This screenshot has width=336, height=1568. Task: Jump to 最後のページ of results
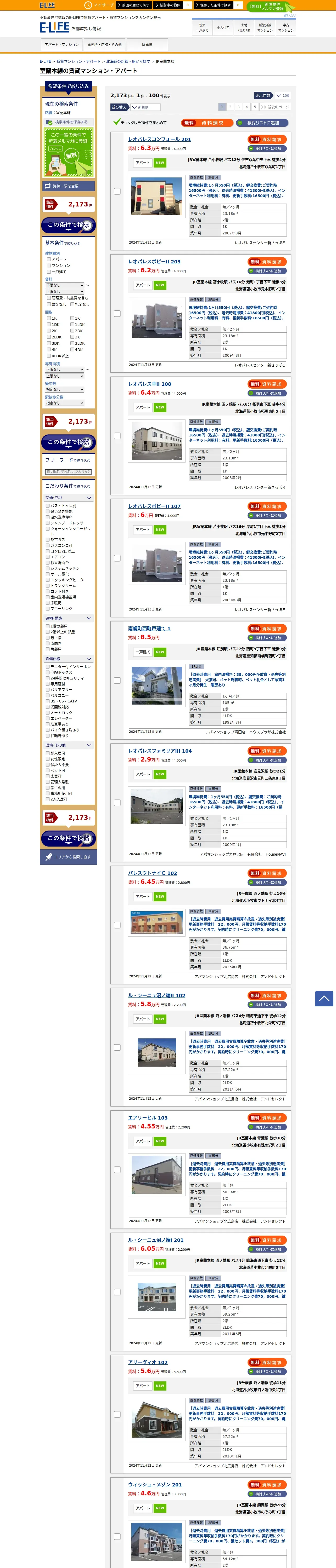(275, 107)
